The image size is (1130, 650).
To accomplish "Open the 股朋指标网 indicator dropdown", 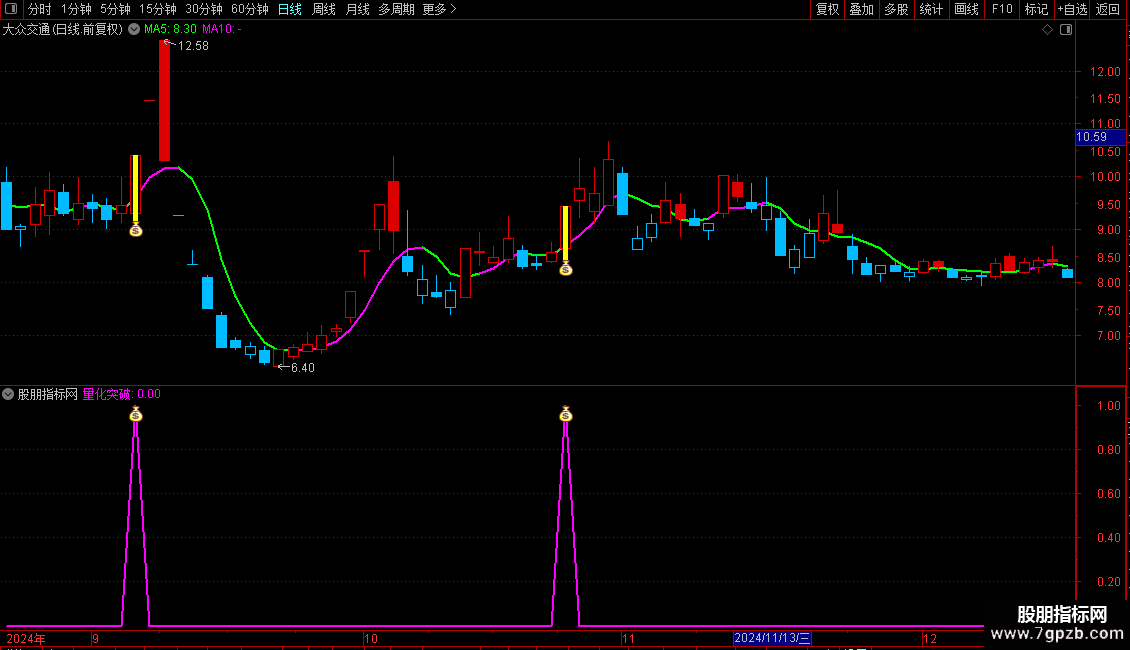I will coord(8,394).
